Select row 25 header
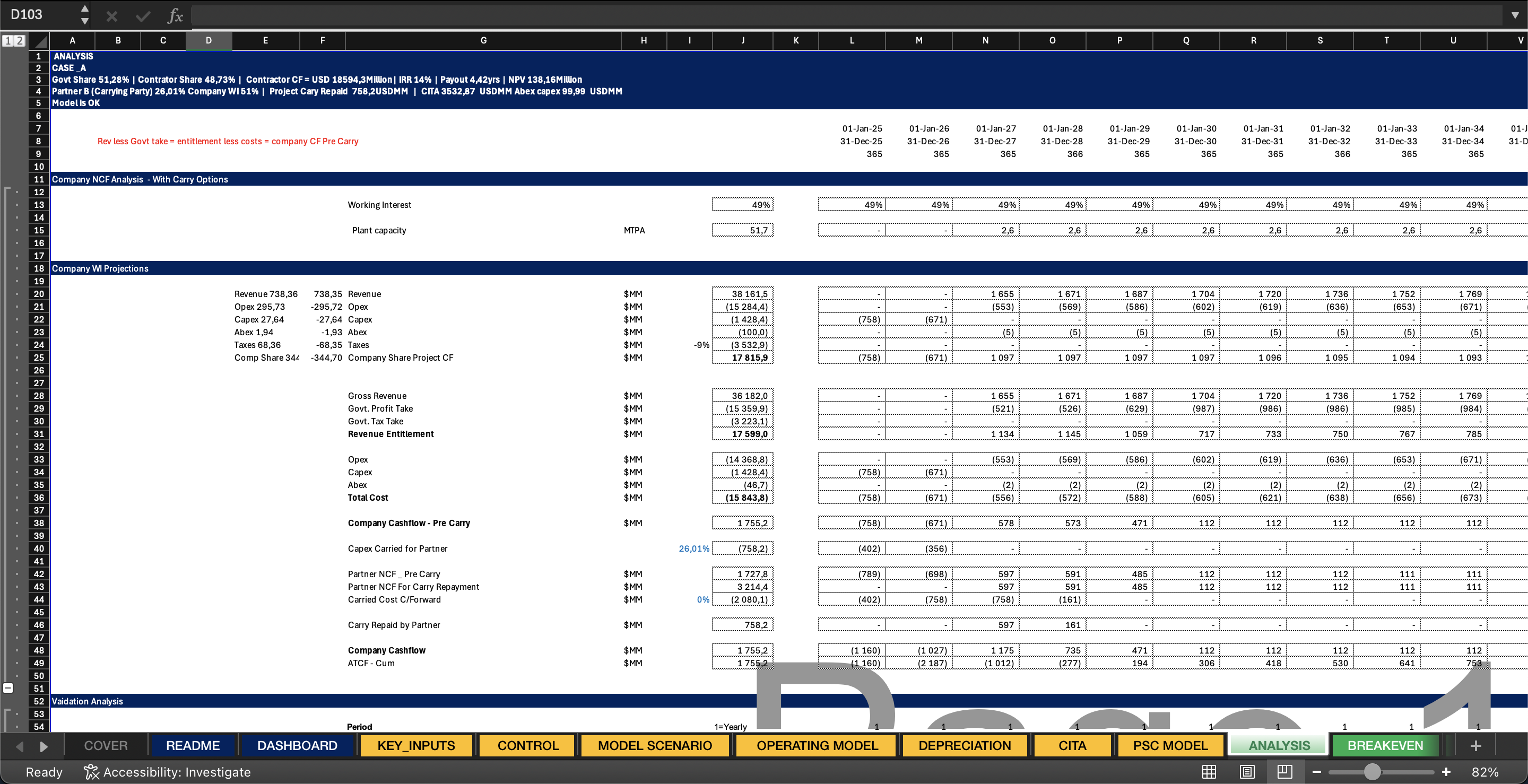Screen dimensions: 1528x784 coord(39,358)
